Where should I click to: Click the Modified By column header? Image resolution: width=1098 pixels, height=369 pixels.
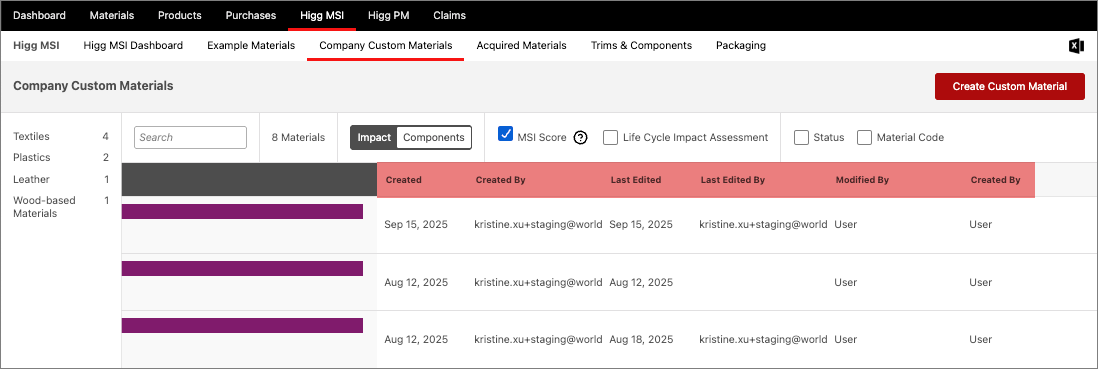(862, 180)
